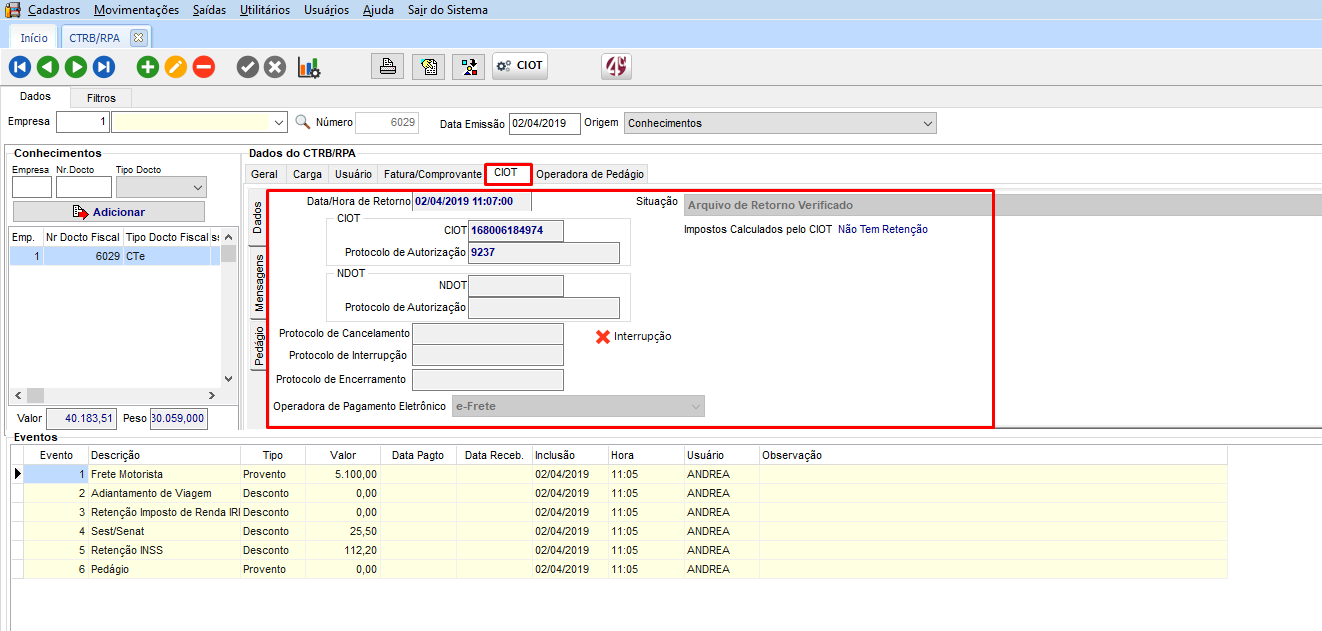Go to the first record
Image resolution: width=1322 pixels, height=631 pixels.
pyautogui.click(x=19, y=67)
